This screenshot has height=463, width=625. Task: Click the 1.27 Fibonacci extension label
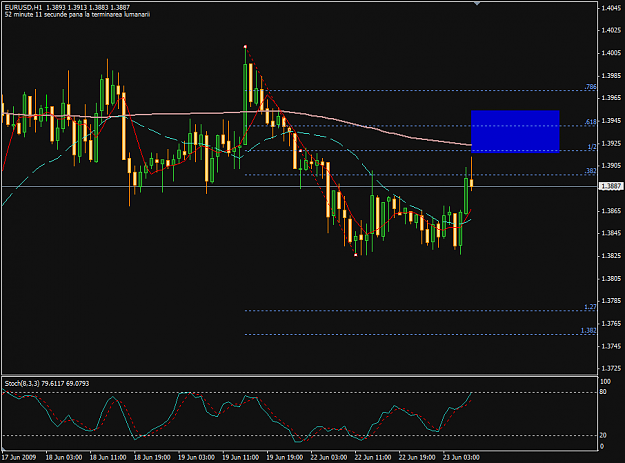pos(590,307)
